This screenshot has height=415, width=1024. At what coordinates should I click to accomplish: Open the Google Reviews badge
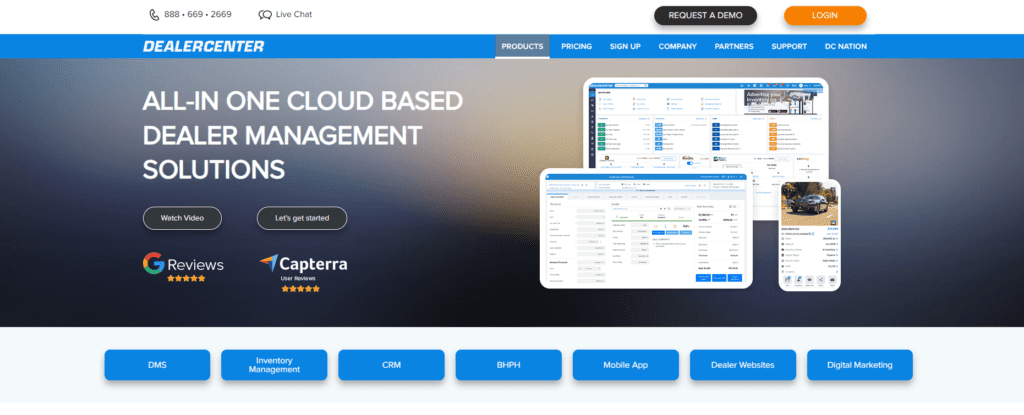pyautogui.click(x=184, y=267)
